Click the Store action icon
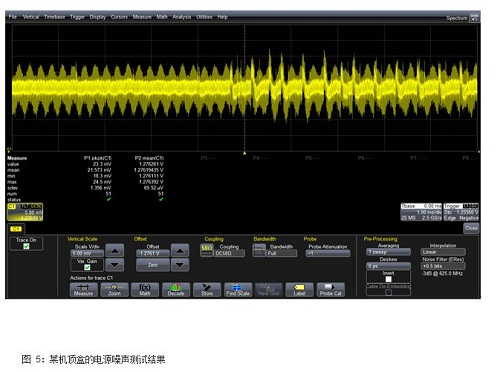Screen dimensions: 500x372 coord(207,290)
